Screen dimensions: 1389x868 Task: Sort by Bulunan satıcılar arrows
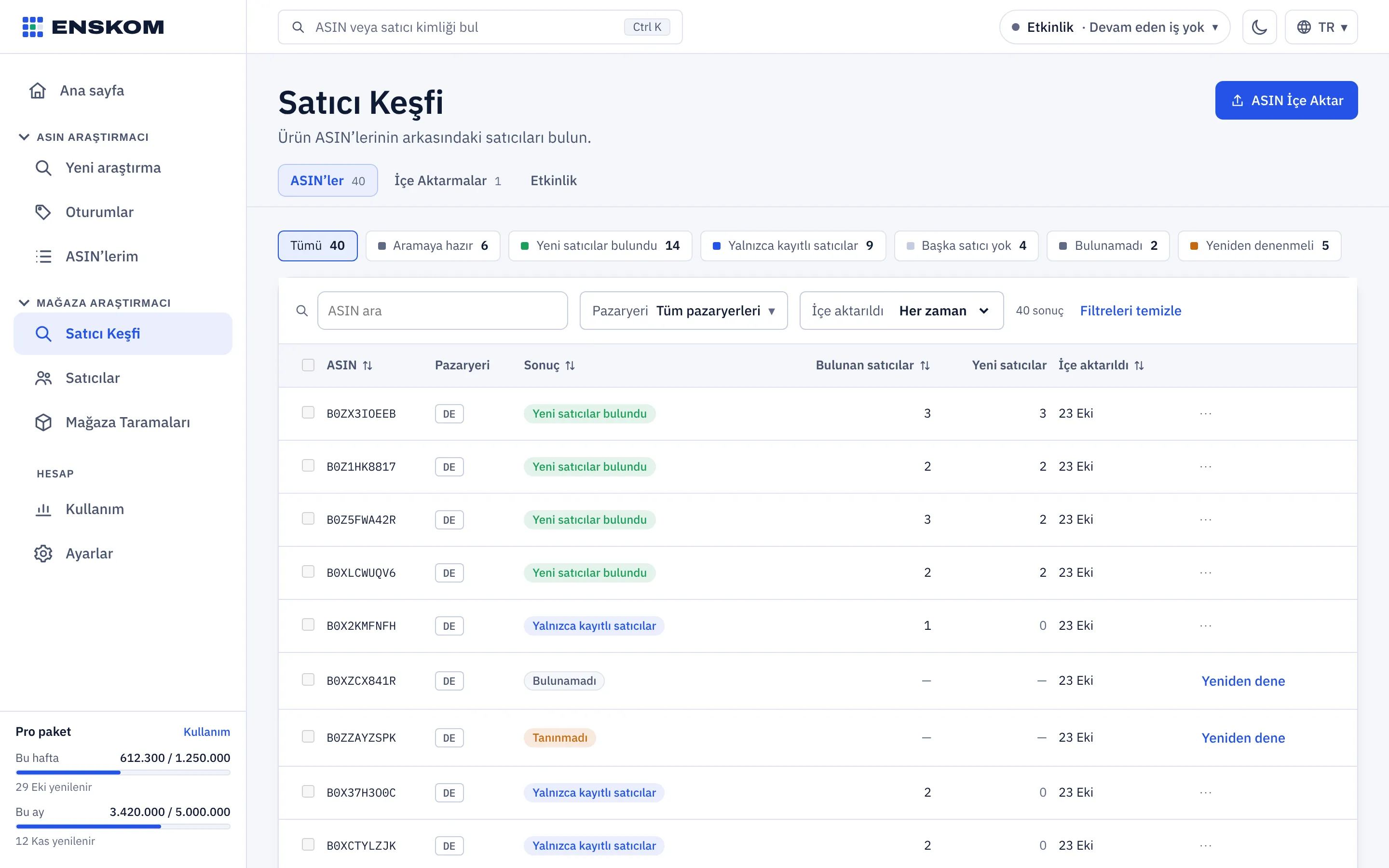[925, 365]
